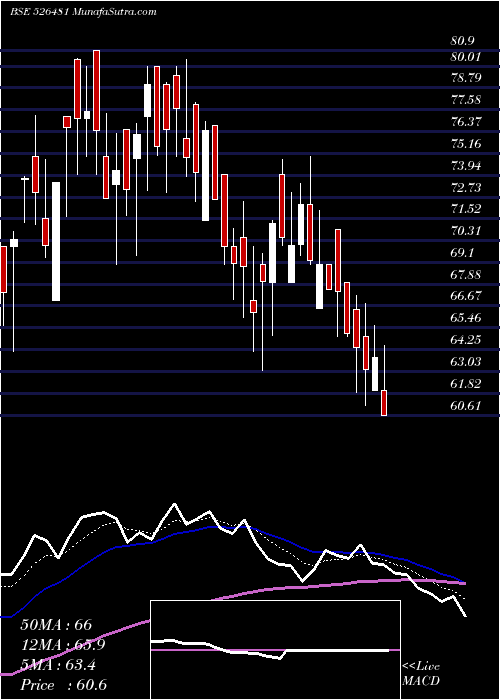Select the 64.25 price label

click(466, 339)
